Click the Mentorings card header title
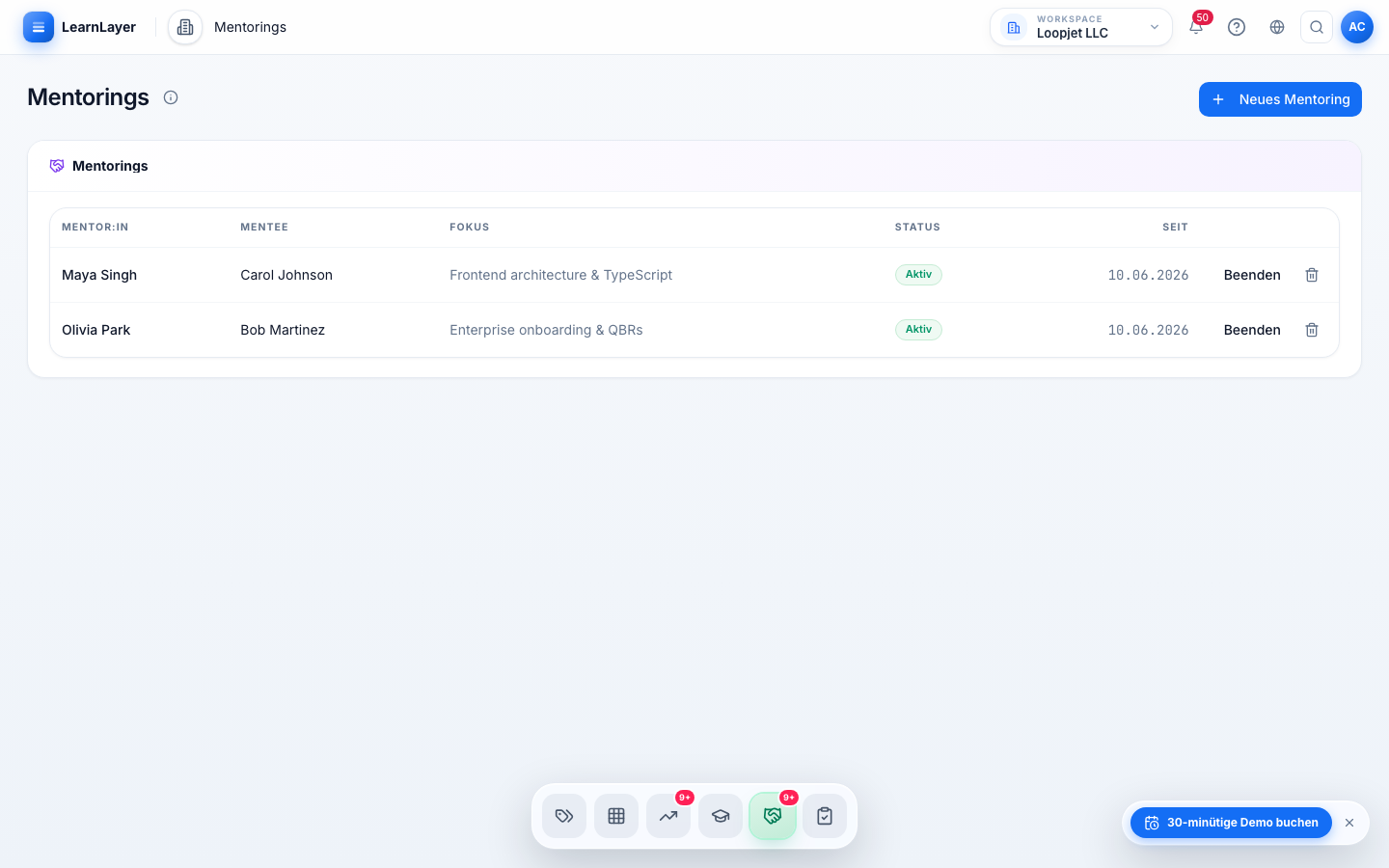This screenshot has height=868, width=1389. tap(110, 166)
